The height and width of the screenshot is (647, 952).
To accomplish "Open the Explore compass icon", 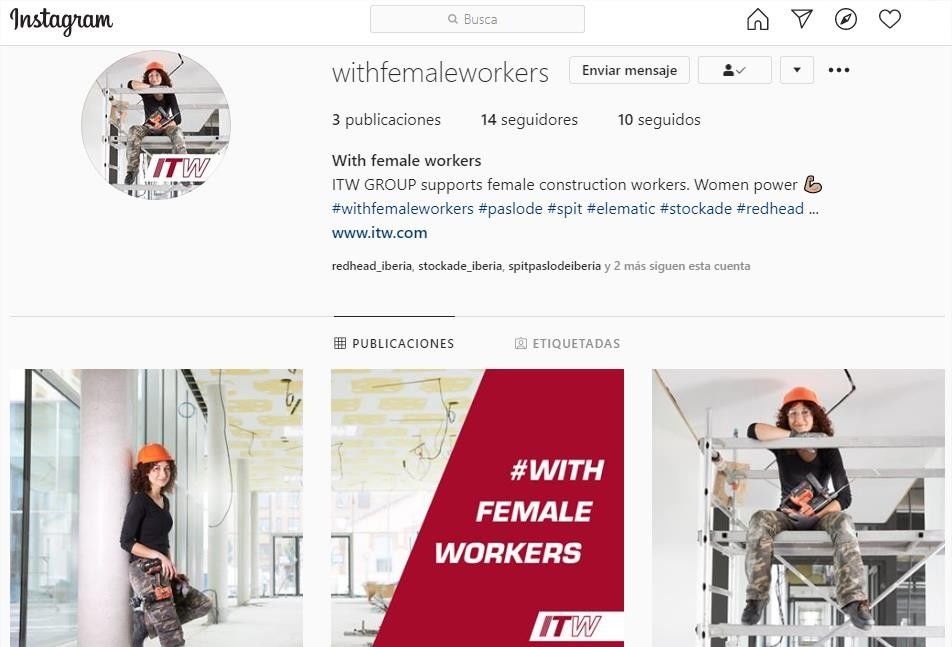I will click(x=846, y=19).
